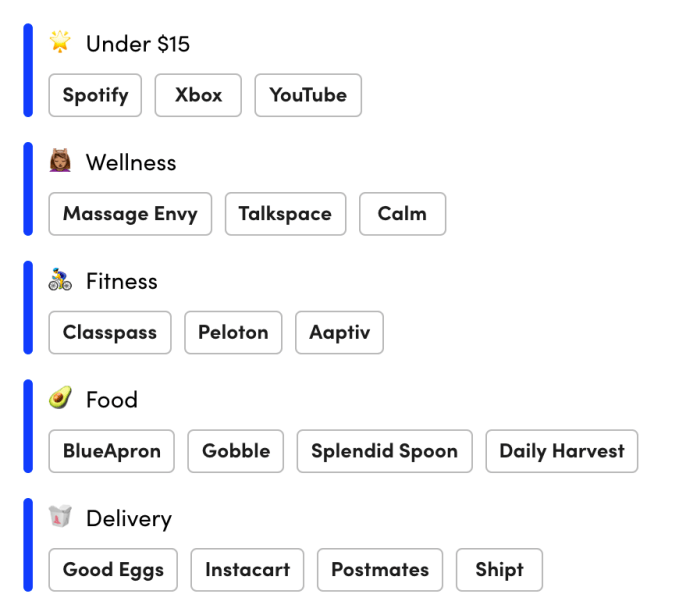
Task: Choose the Xbox option
Action: tap(198, 95)
